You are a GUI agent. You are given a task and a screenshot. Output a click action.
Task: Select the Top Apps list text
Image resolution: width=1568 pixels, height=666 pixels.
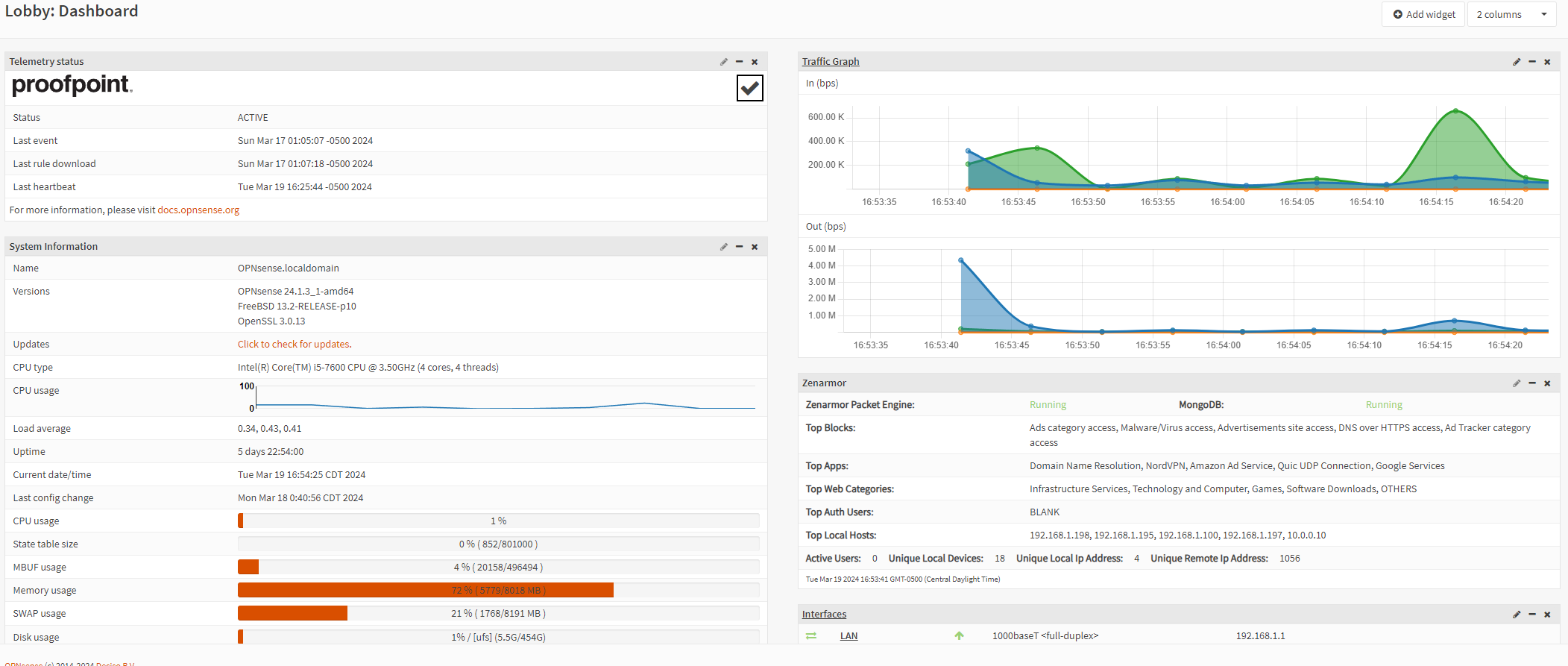1237,466
